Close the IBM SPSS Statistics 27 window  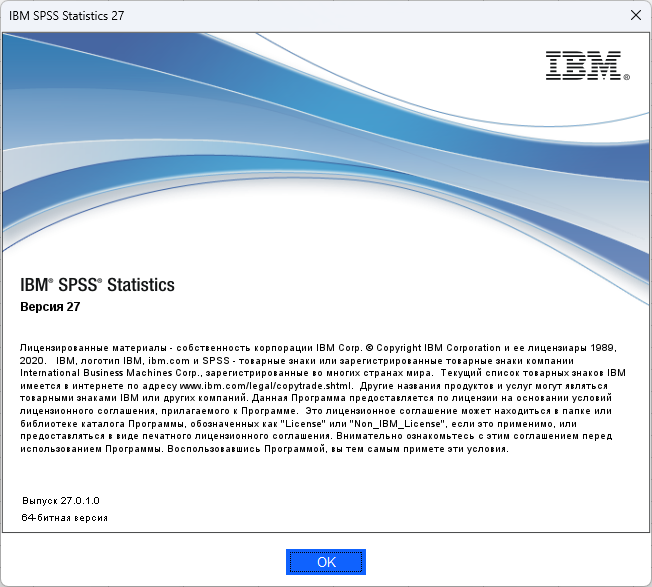click(x=635, y=15)
